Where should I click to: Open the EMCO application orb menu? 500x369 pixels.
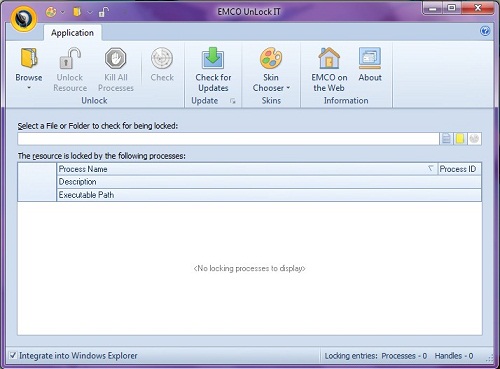click(x=24, y=18)
